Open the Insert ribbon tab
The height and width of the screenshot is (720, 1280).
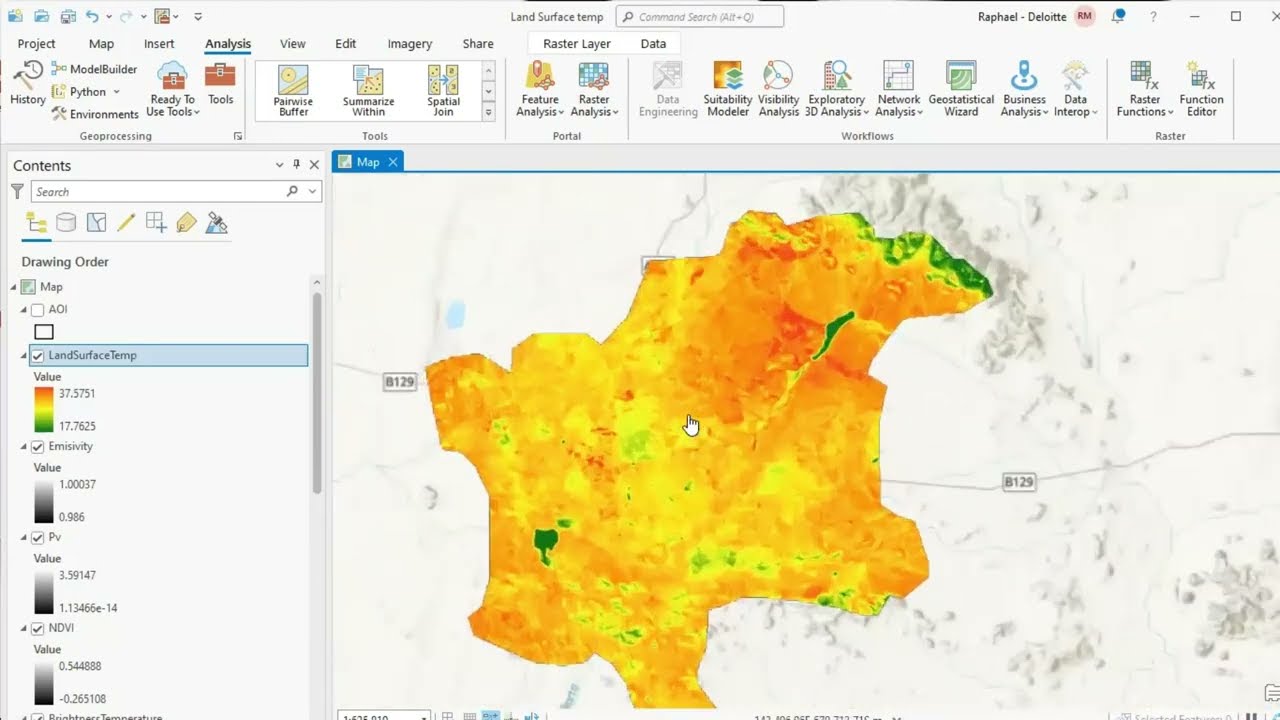(x=159, y=44)
